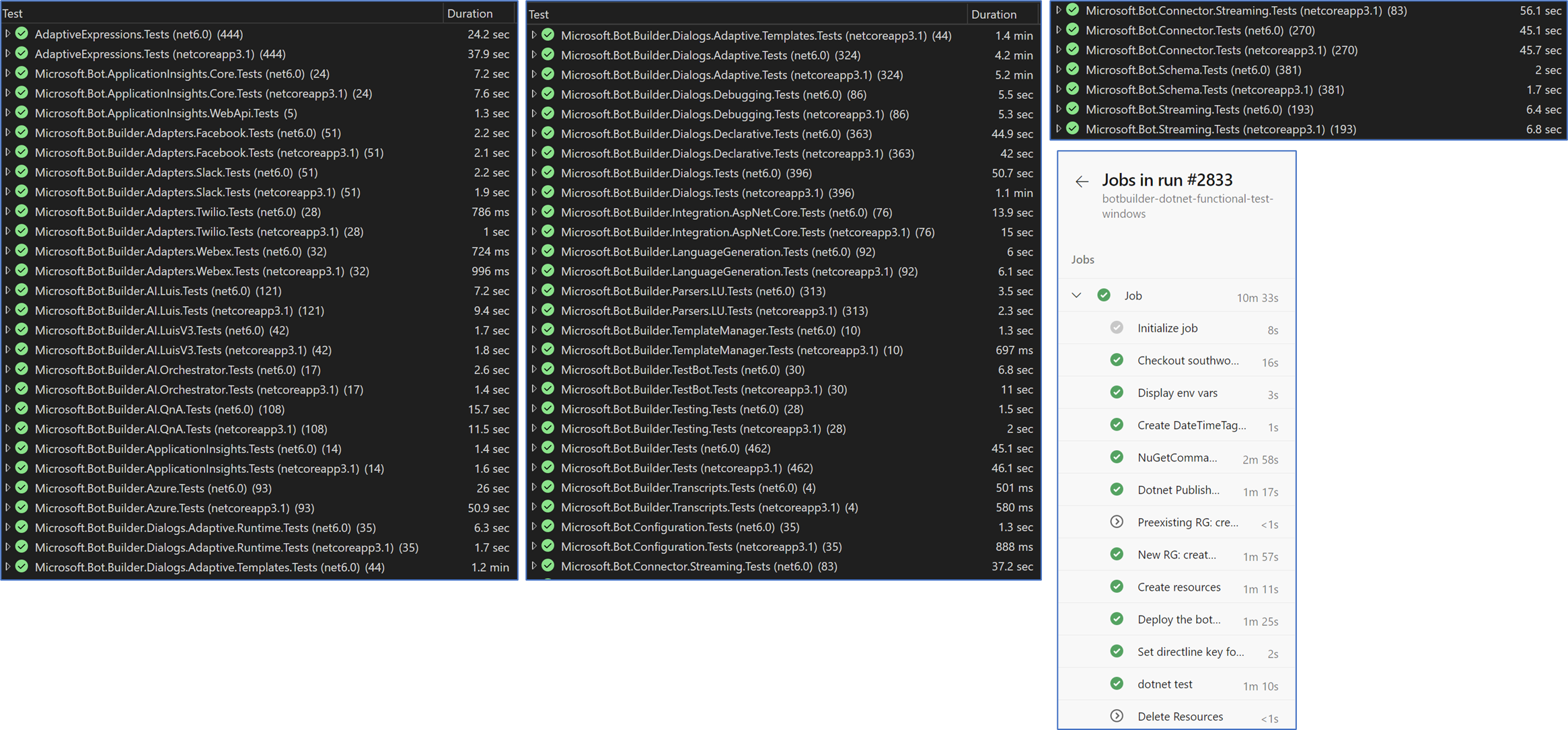Select the Deploy the bot step
The image size is (1568, 730).
coord(1179,619)
